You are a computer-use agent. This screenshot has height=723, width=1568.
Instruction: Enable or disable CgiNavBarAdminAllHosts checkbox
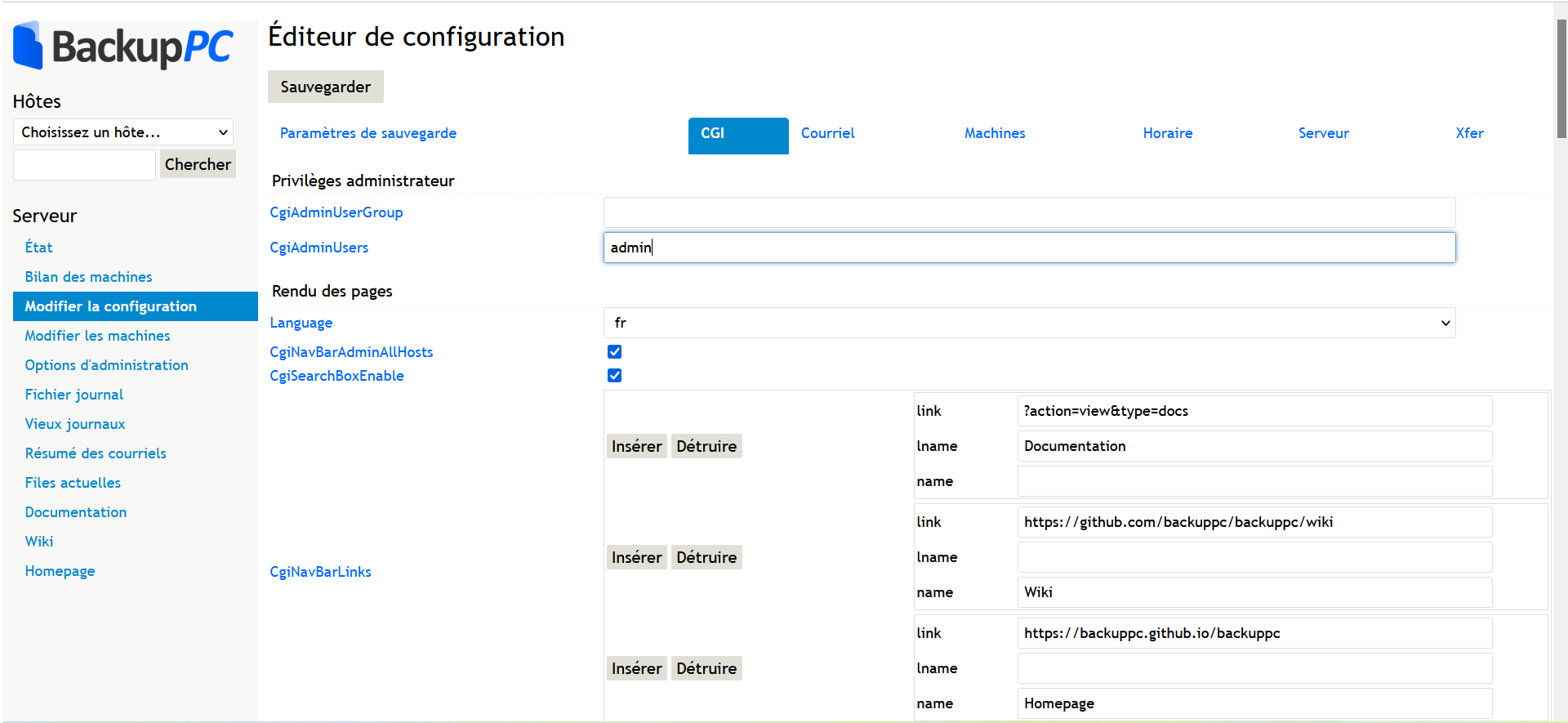coord(614,352)
